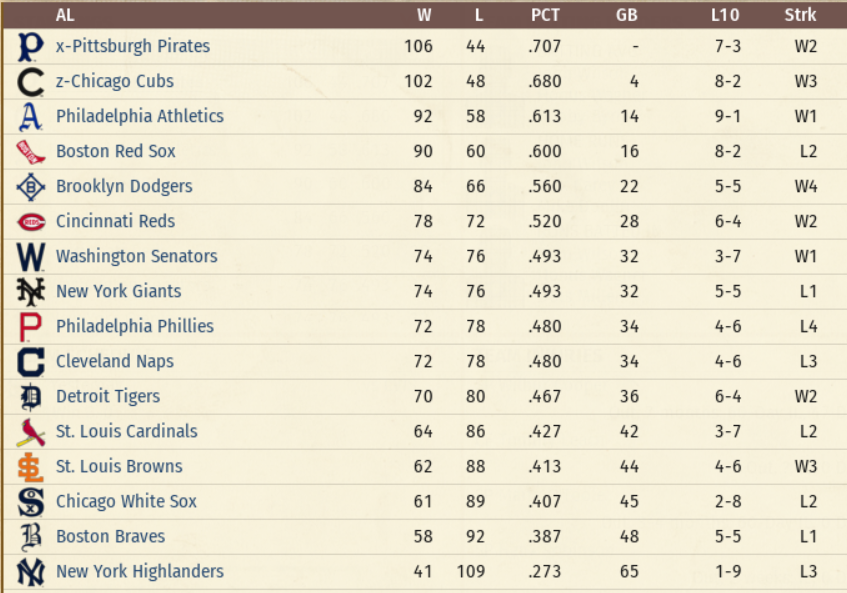This screenshot has width=847, height=593.
Task: Select the Philadelphia Athletics A logo
Action: tap(30, 117)
